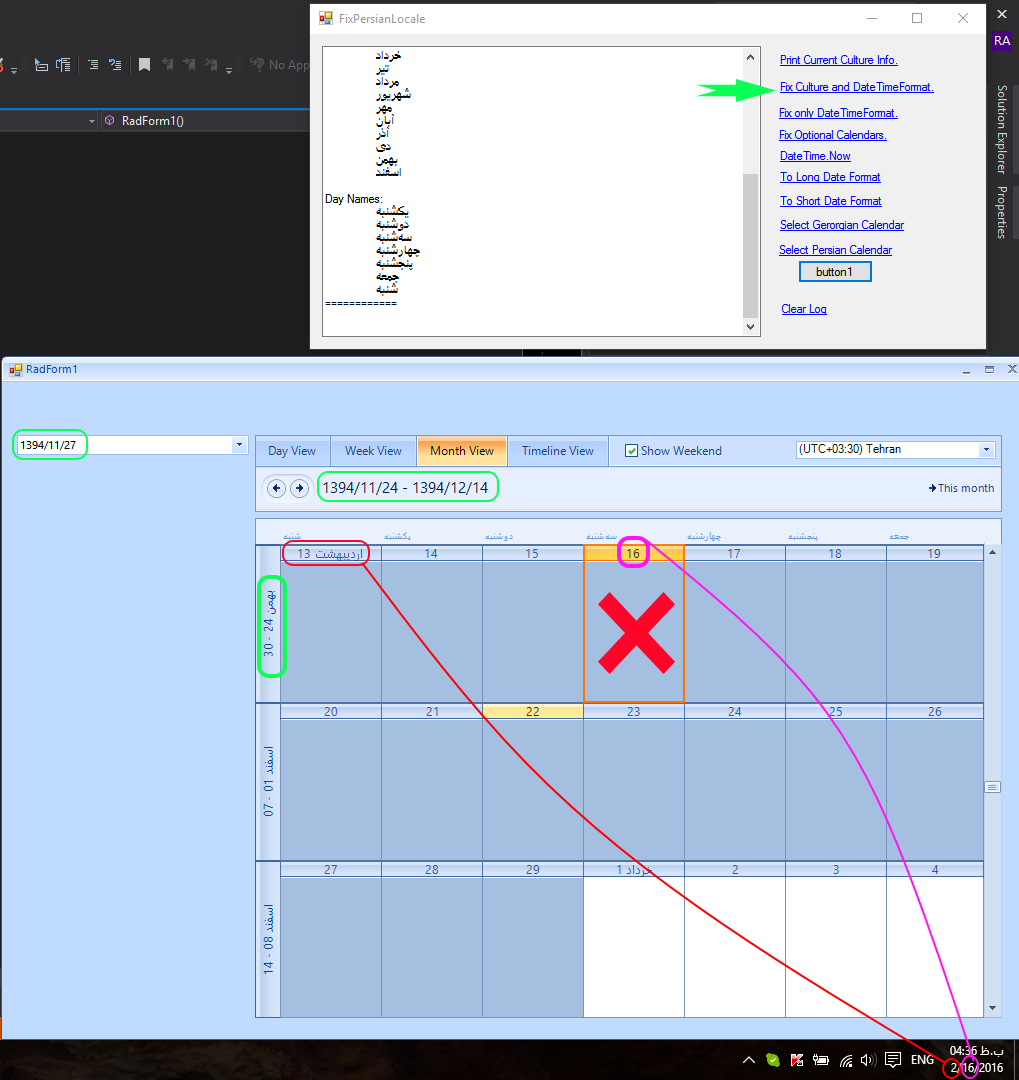This screenshot has width=1019, height=1080.
Task: Click the Clear Log link
Action: point(803,309)
